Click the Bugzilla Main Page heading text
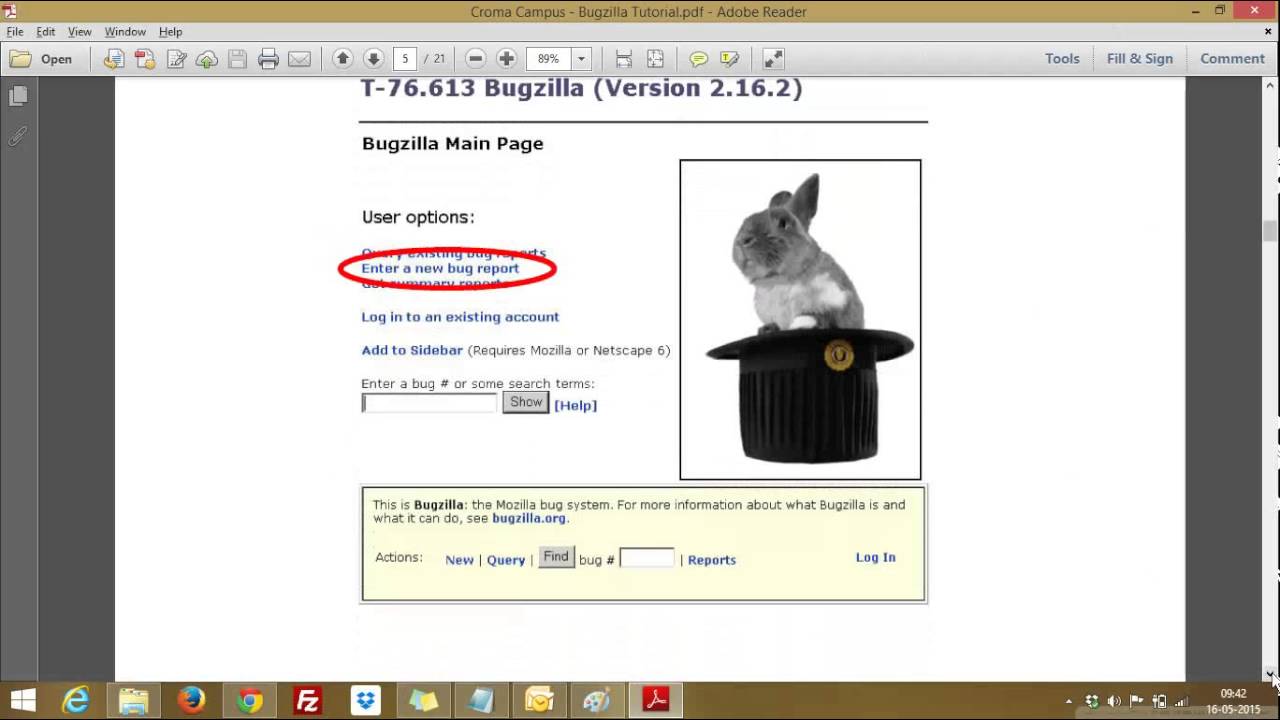1280x720 pixels. click(453, 144)
